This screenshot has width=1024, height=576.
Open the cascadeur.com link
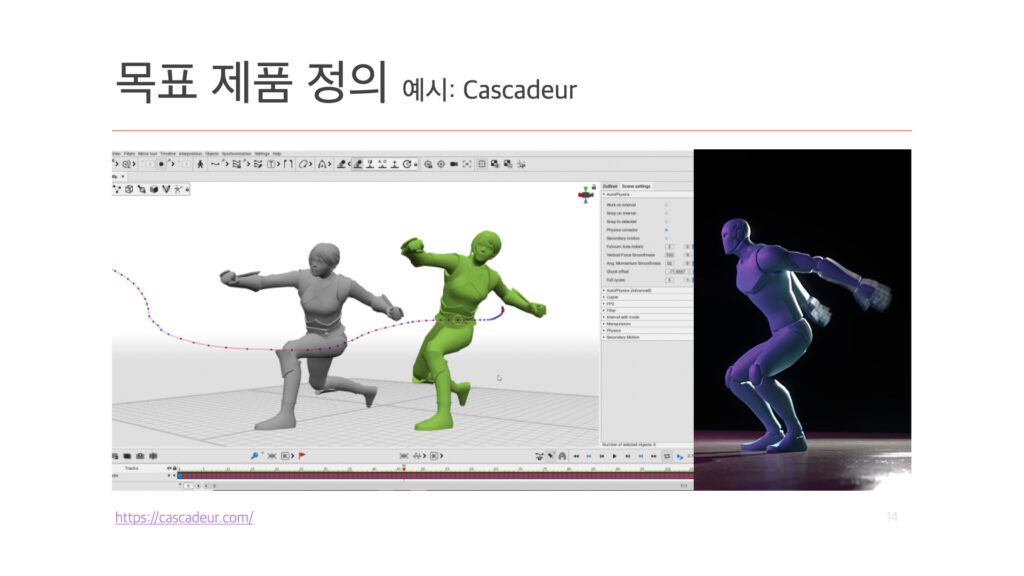pyautogui.click(x=184, y=518)
